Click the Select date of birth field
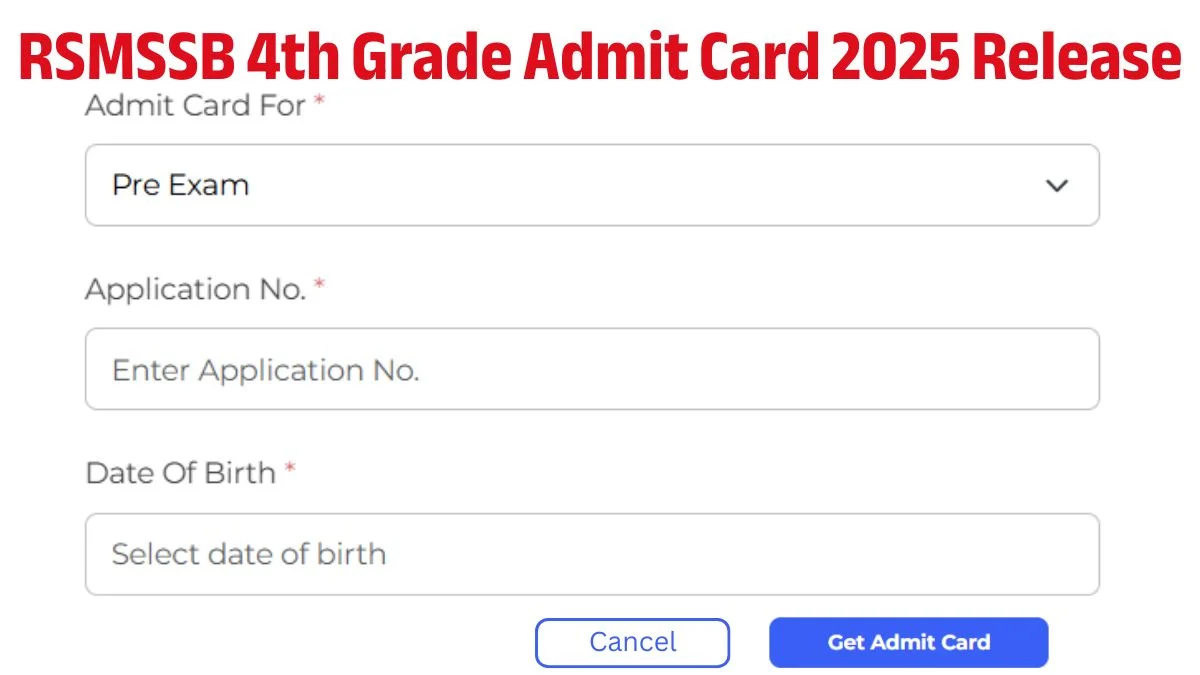 (x=592, y=554)
